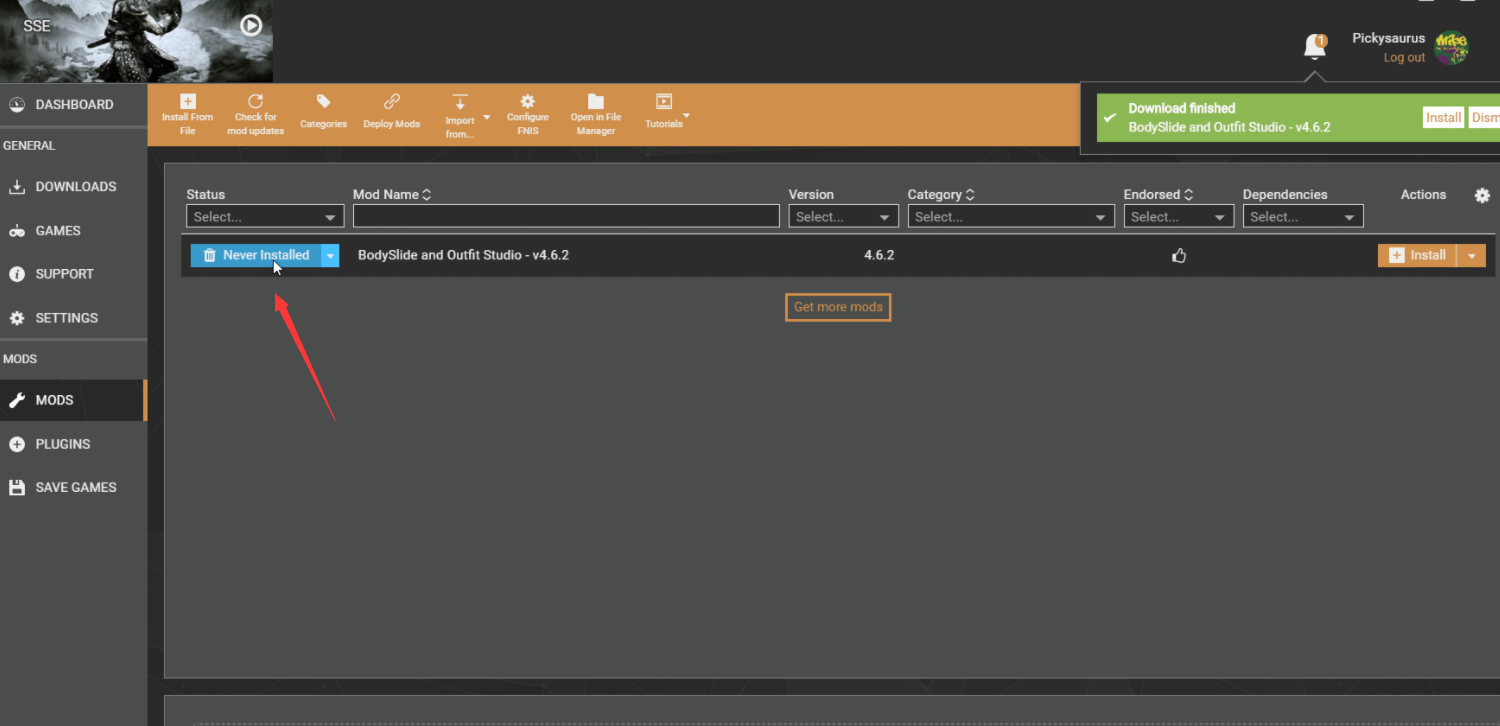The height and width of the screenshot is (726, 1500).
Task: Open Settings from the sidebar
Action: click(73, 318)
